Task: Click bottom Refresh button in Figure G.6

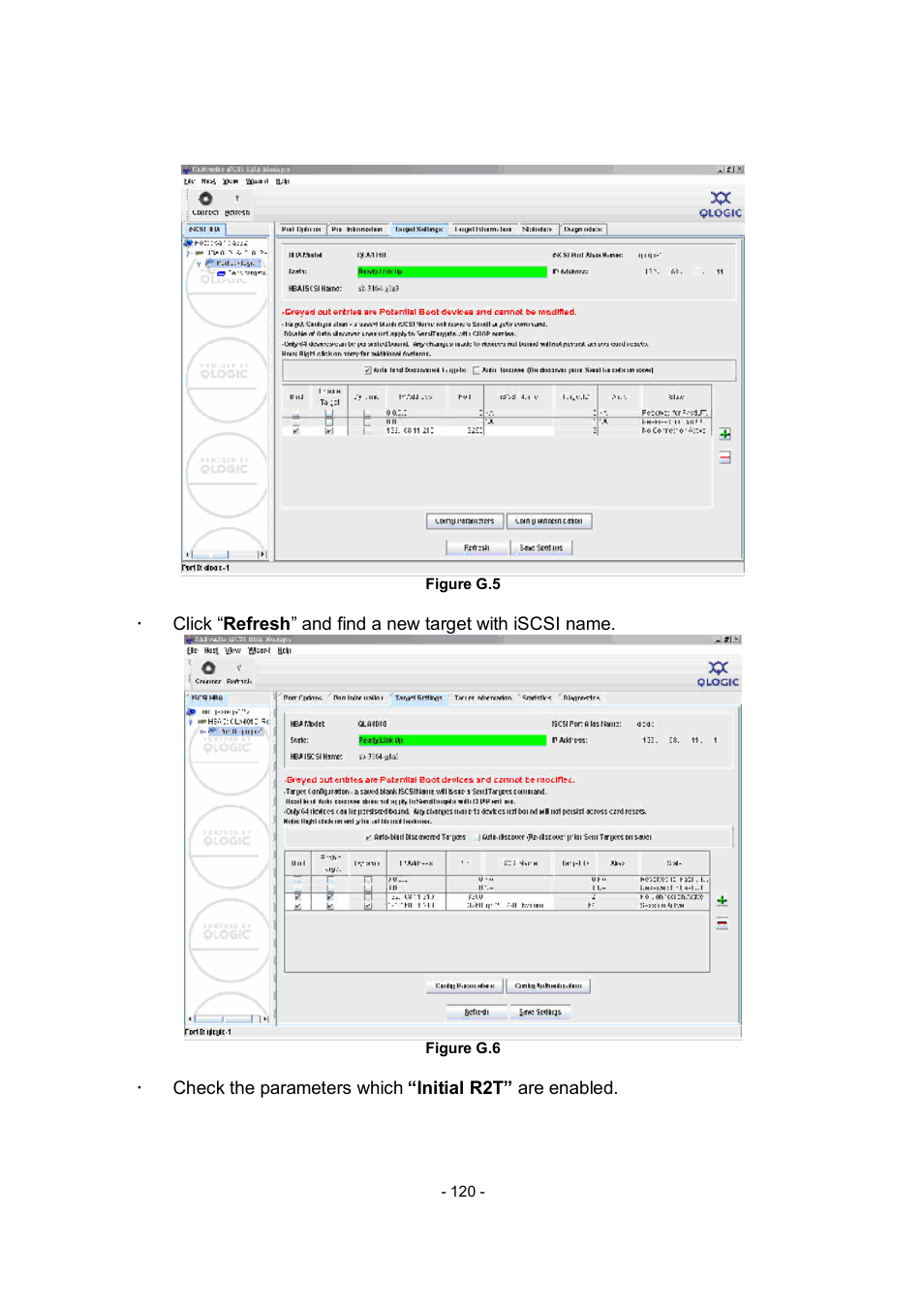Action: click(477, 1013)
